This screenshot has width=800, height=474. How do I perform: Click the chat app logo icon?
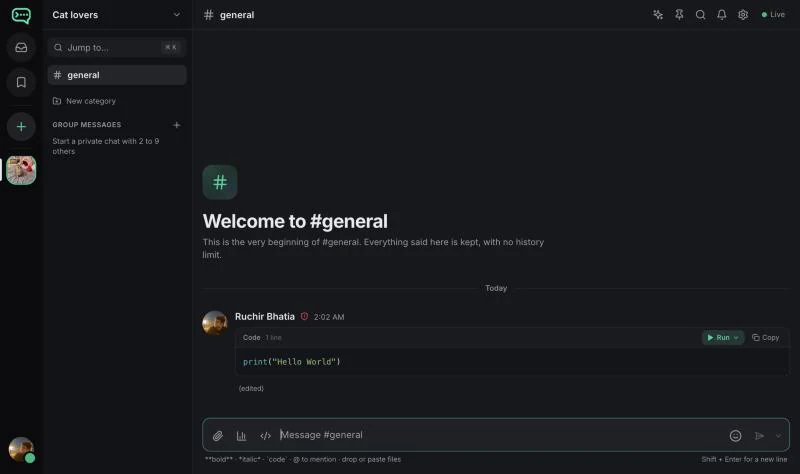21,15
